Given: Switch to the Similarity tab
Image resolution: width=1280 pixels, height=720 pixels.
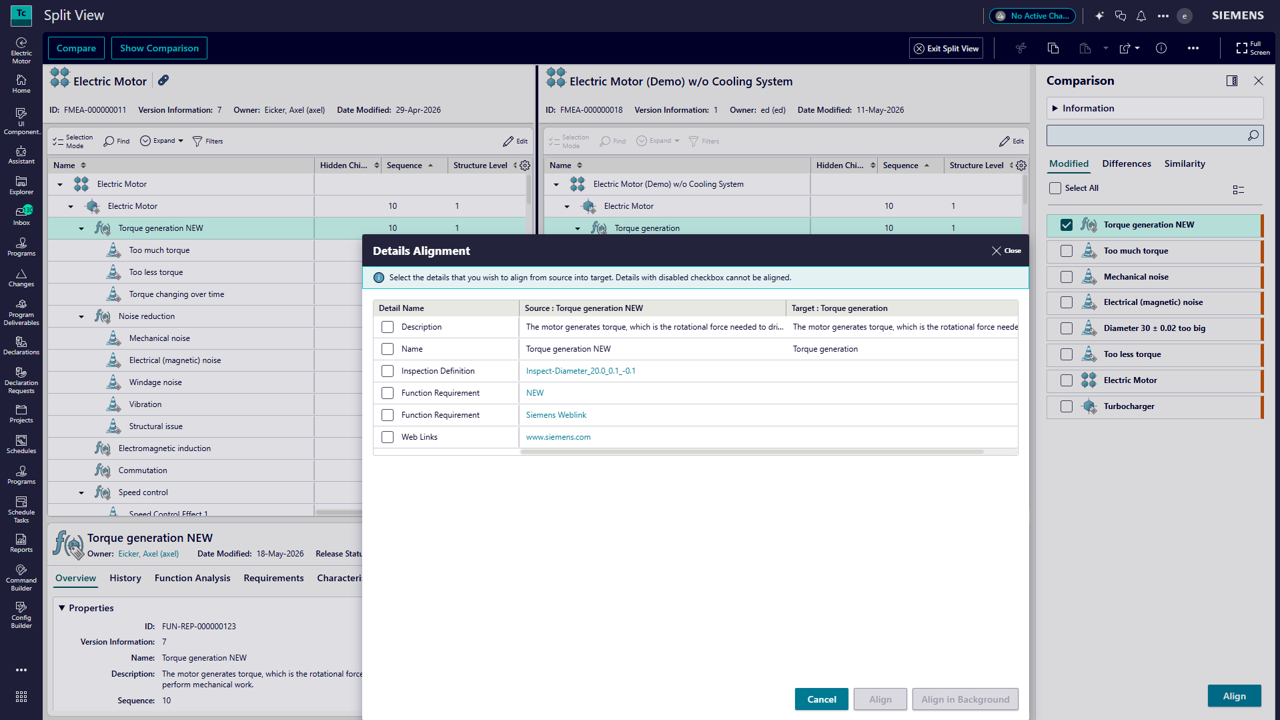Looking at the screenshot, I should click(1185, 164).
